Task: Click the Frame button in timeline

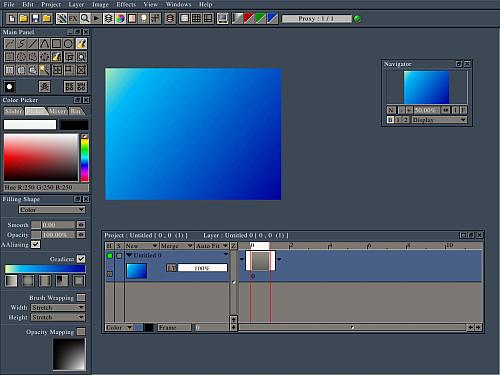Action: pos(174,328)
